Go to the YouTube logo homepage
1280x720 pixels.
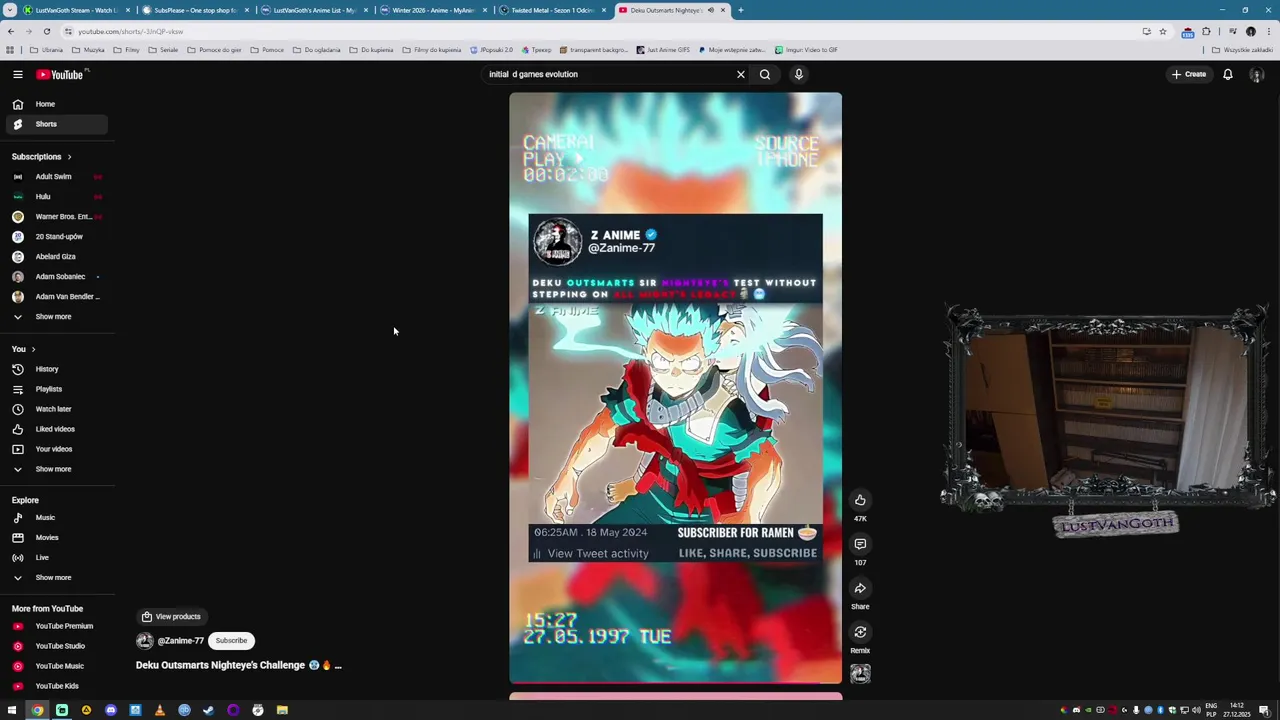60,74
